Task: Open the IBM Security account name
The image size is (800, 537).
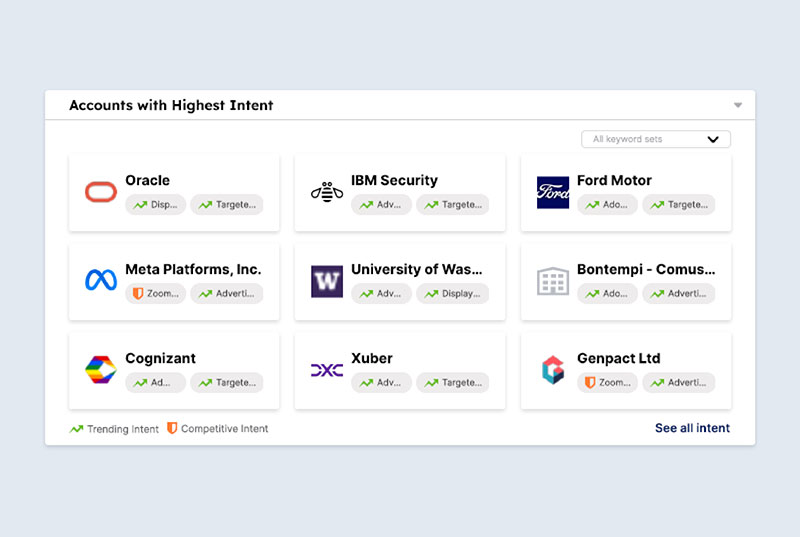Action: click(x=394, y=180)
